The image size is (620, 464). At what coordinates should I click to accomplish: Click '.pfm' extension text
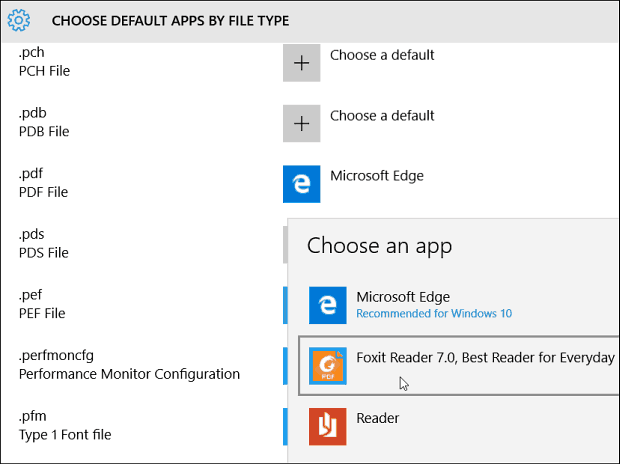click(x=32, y=416)
